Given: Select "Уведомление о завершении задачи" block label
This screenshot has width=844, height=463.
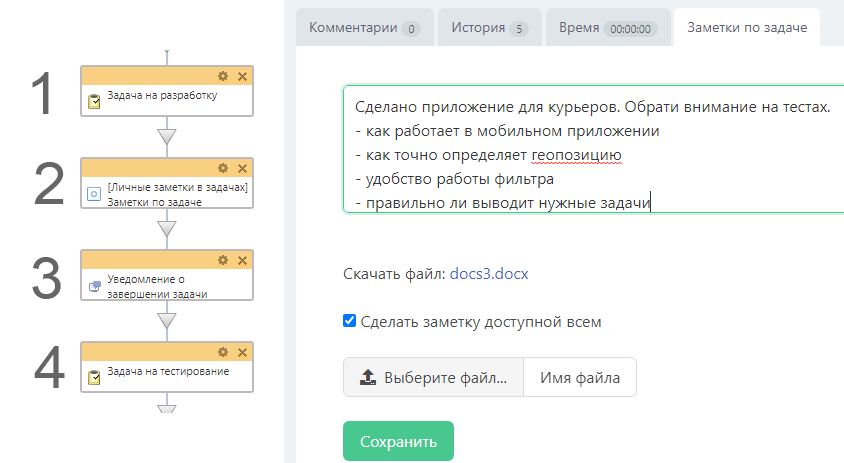Looking at the screenshot, I should (x=157, y=286).
